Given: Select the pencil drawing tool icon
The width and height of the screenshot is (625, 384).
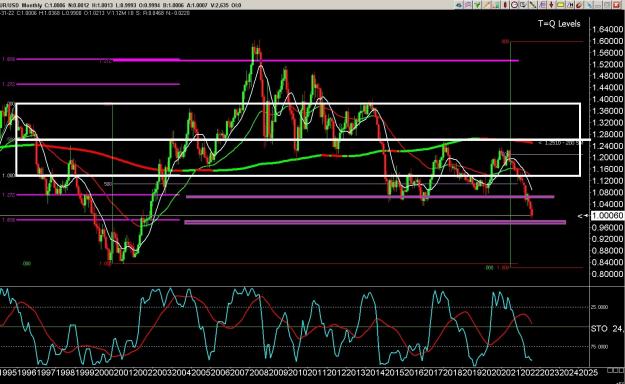Looking at the screenshot, I should point(487,5).
